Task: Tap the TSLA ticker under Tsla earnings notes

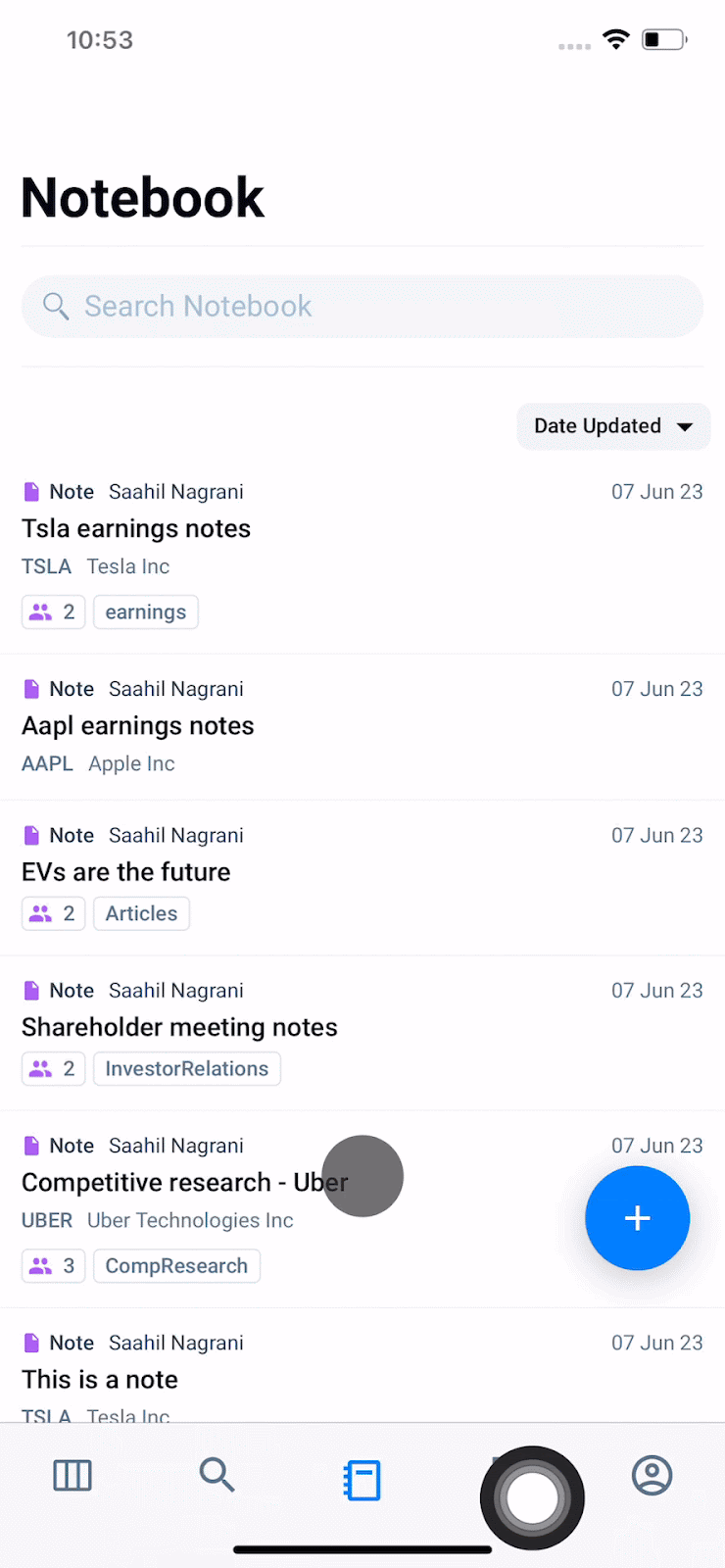Action: pos(46,566)
